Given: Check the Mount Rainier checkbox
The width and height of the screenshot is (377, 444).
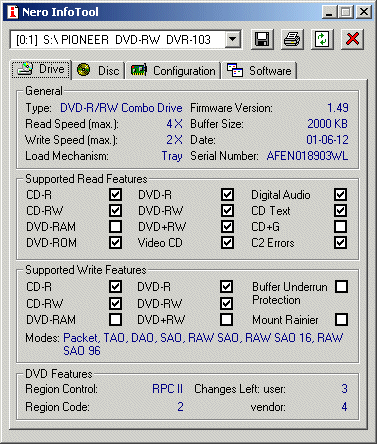Looking at the screenshot, I should pyautogui.click(x=342, y=319).
